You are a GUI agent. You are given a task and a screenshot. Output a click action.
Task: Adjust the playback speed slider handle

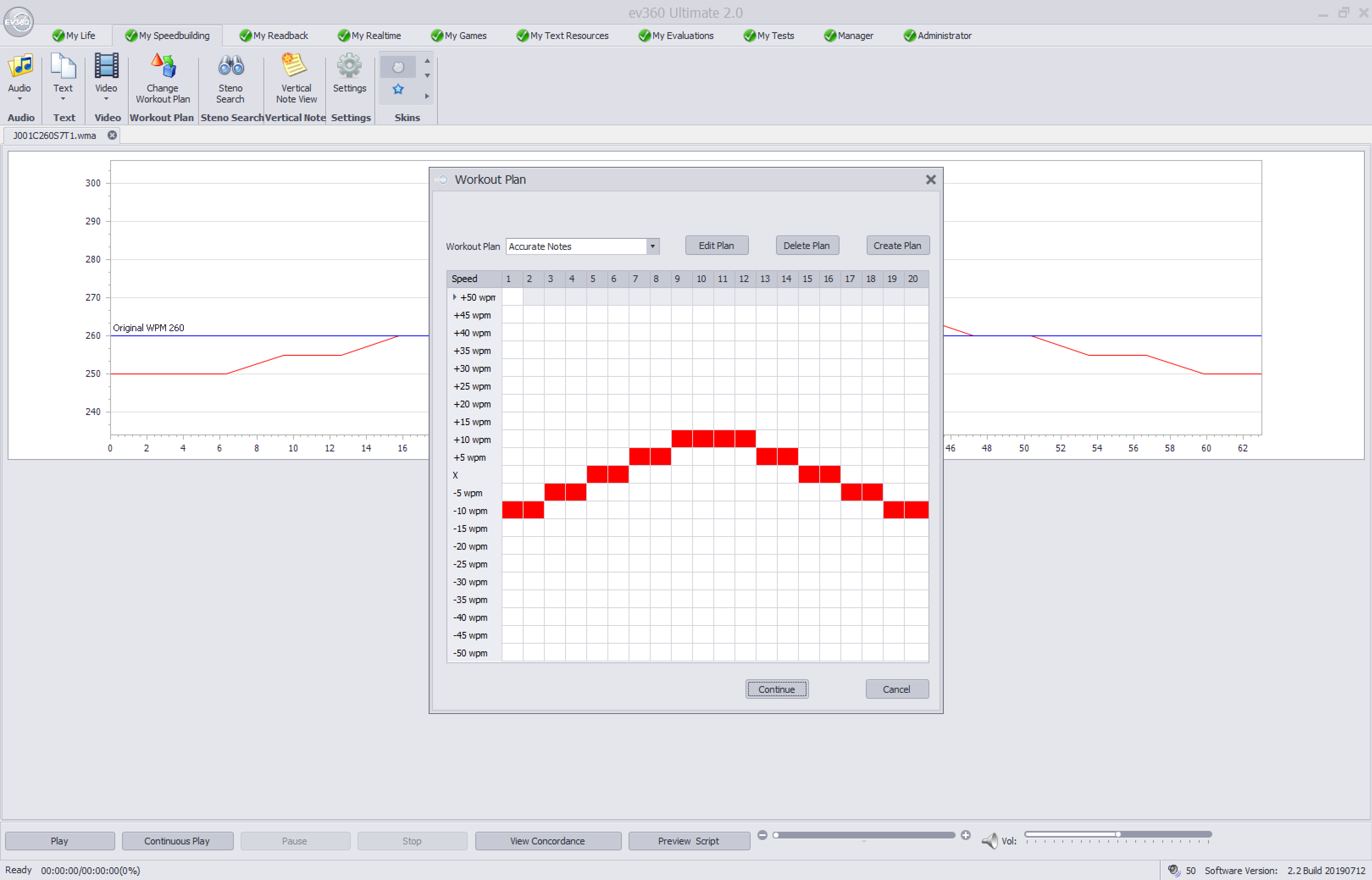776,835
